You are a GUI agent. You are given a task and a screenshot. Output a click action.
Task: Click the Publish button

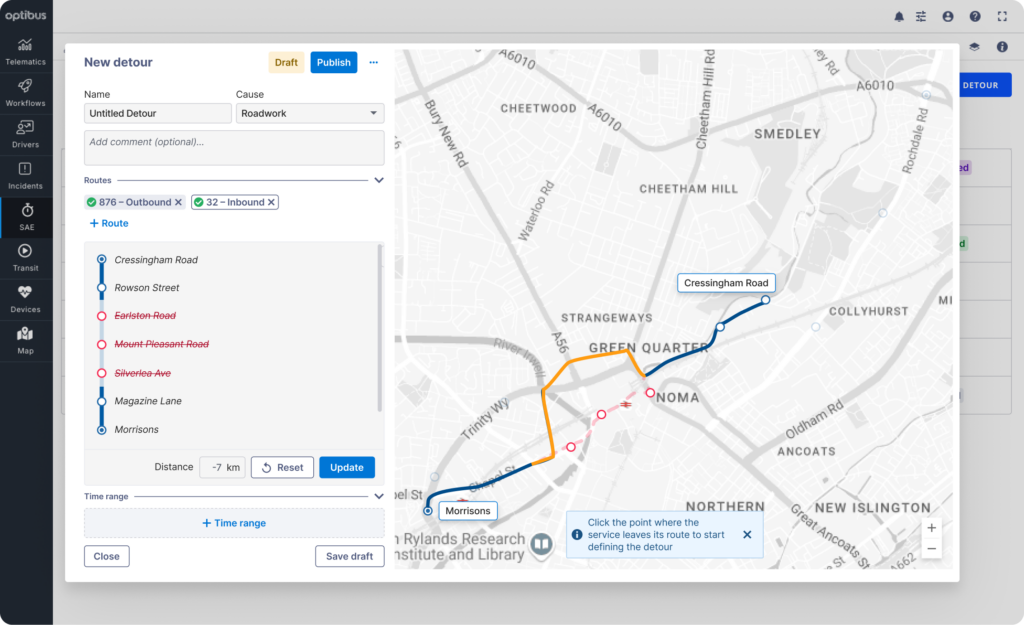tap(334, 63)
